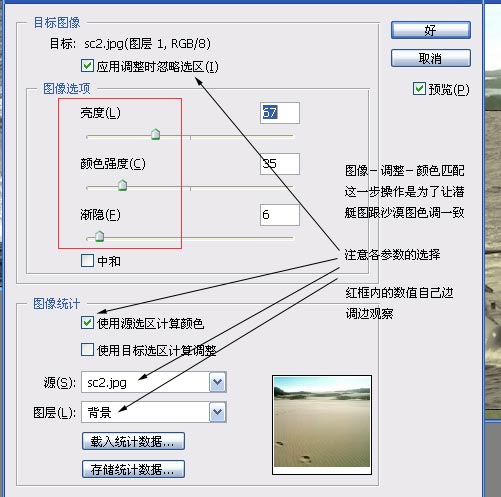The image size is (501, 497).
Task: Click the 颜色强度(C) slider handle
Action: 123,185
